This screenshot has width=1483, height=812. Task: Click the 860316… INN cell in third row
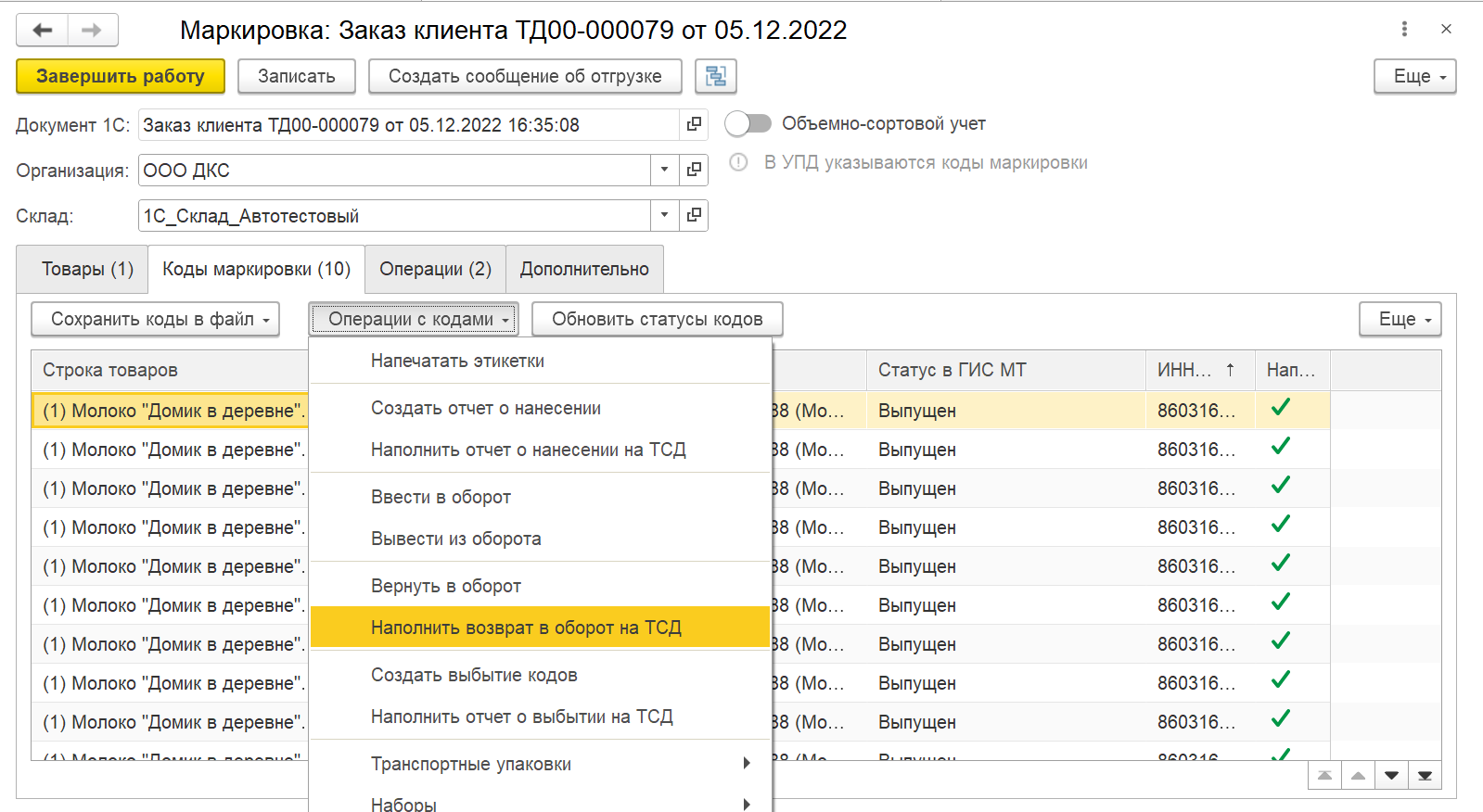1196,488
